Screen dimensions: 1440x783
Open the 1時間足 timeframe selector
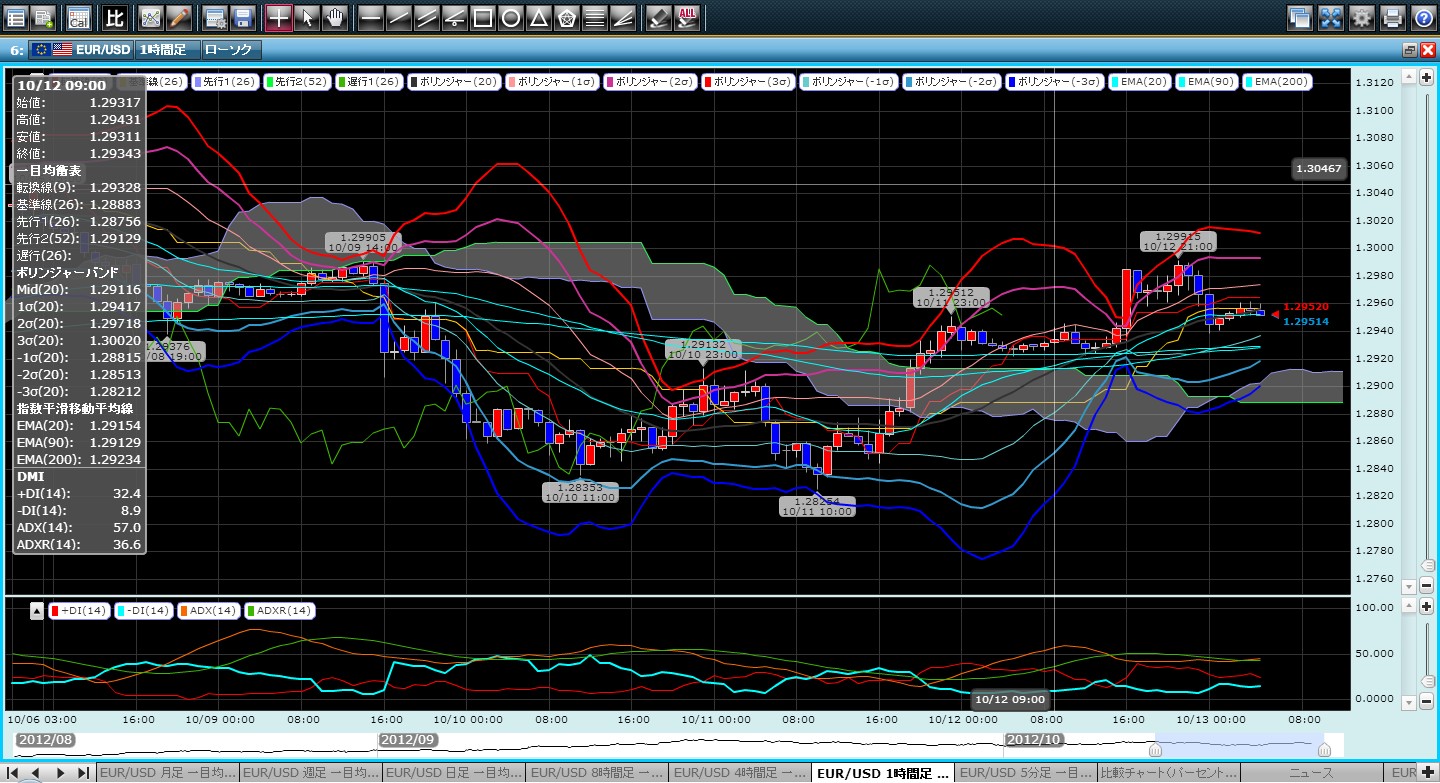pos(166,49)
